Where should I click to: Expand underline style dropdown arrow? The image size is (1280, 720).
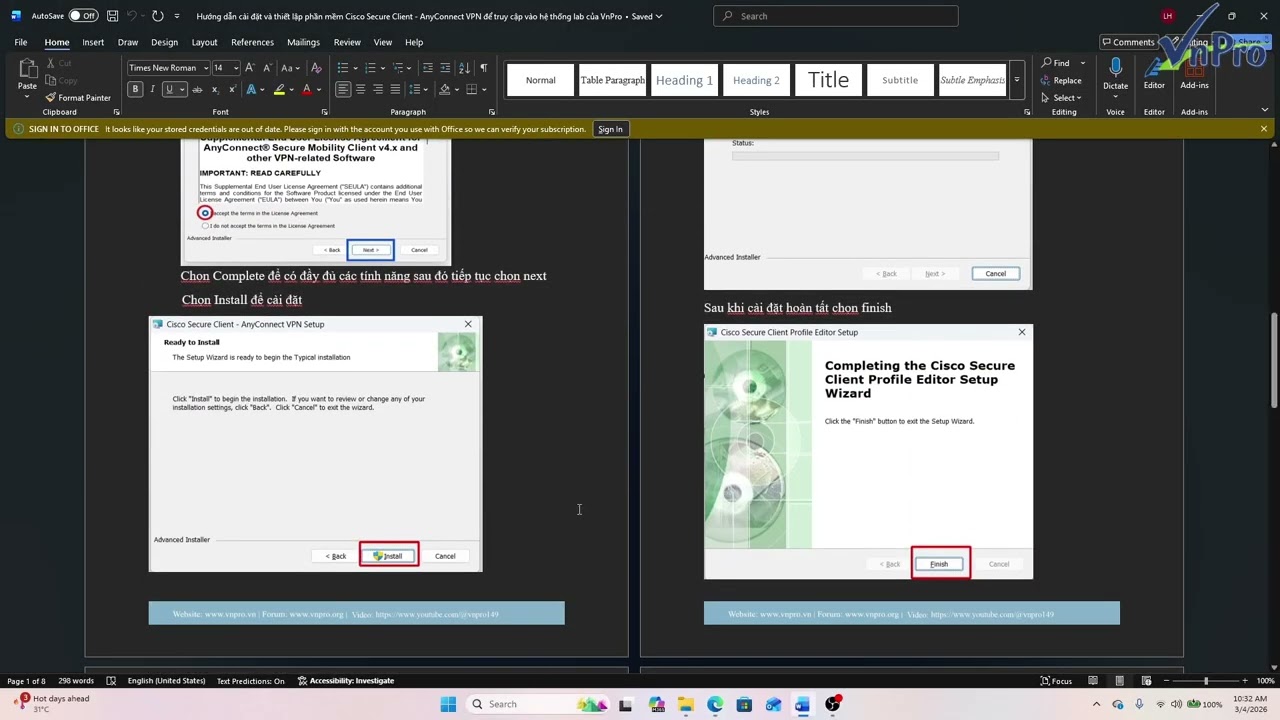click(x=182, y=89)
